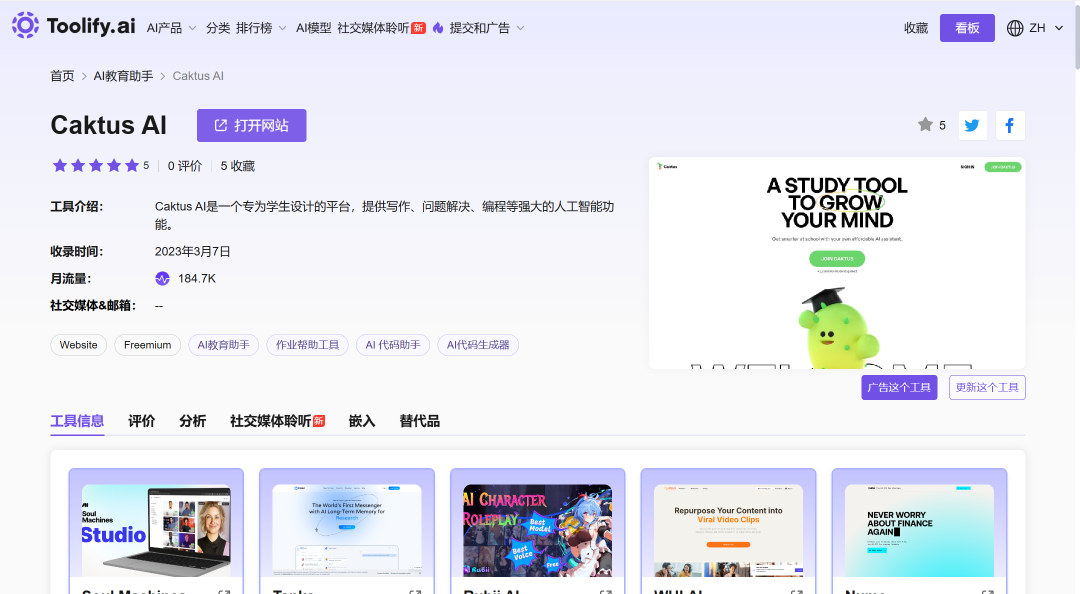
Task: Open the long-term memory messenger thumbnail
Action: tap(347, 531)
